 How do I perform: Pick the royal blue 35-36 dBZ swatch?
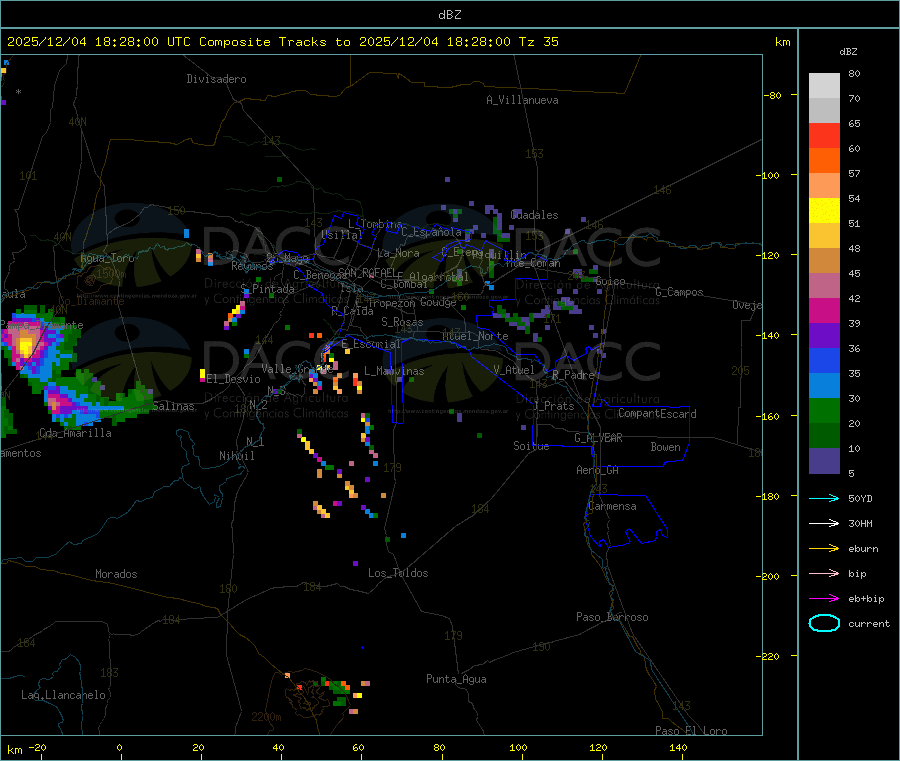pyautogui.click(x=824, y=361)
